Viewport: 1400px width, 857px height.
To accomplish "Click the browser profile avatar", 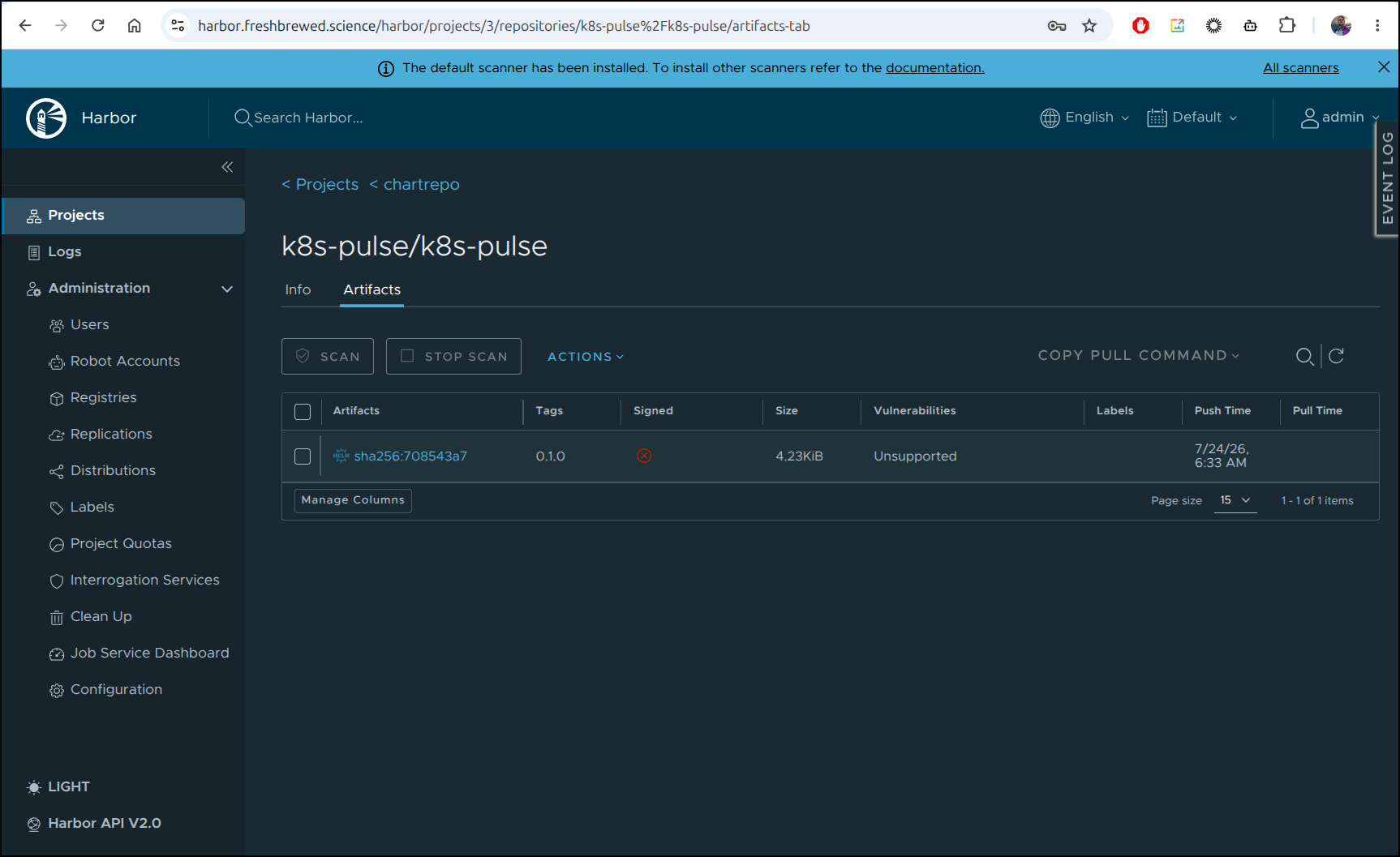I will tap(1341, 26).
